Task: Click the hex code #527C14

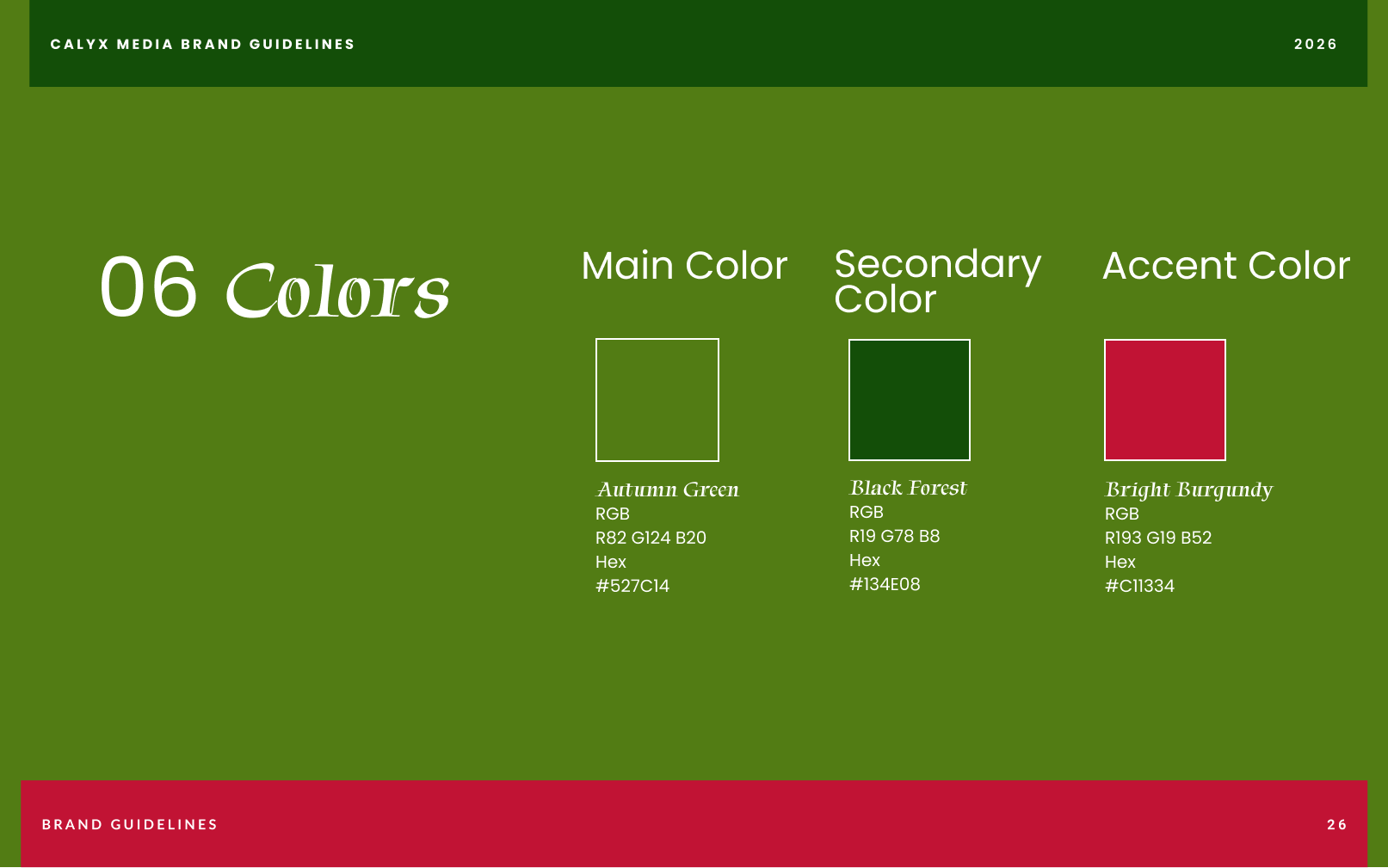Action: point(632,586)
